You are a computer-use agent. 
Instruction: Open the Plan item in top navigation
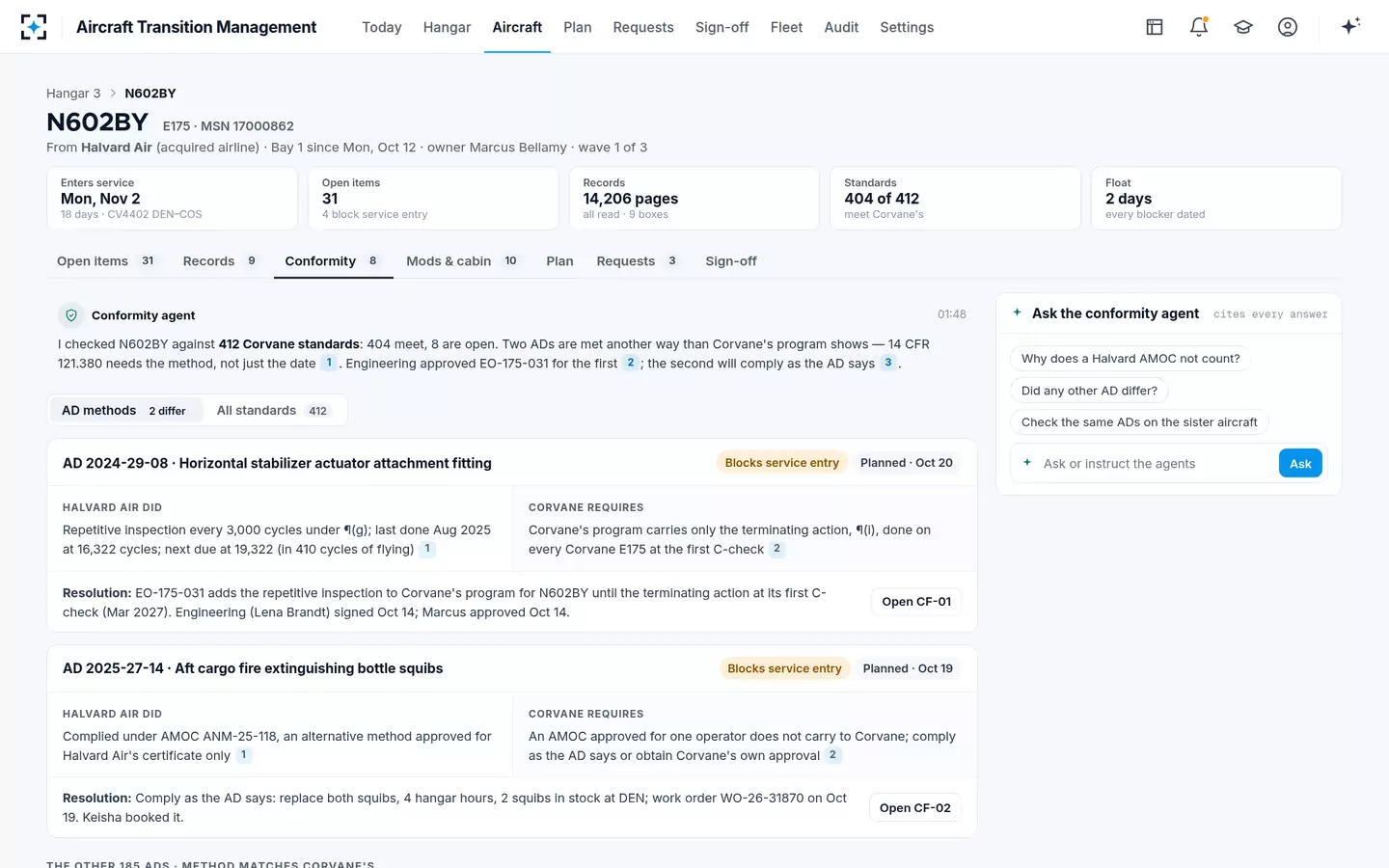(x=578, y=27)
